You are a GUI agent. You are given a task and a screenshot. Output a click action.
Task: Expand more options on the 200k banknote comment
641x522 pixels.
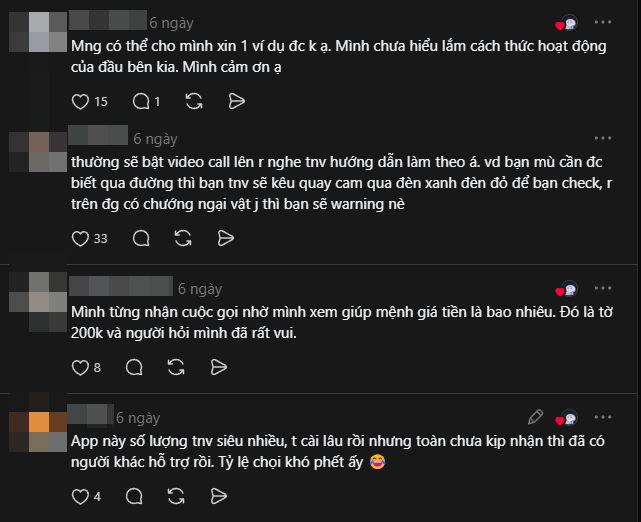603,288
